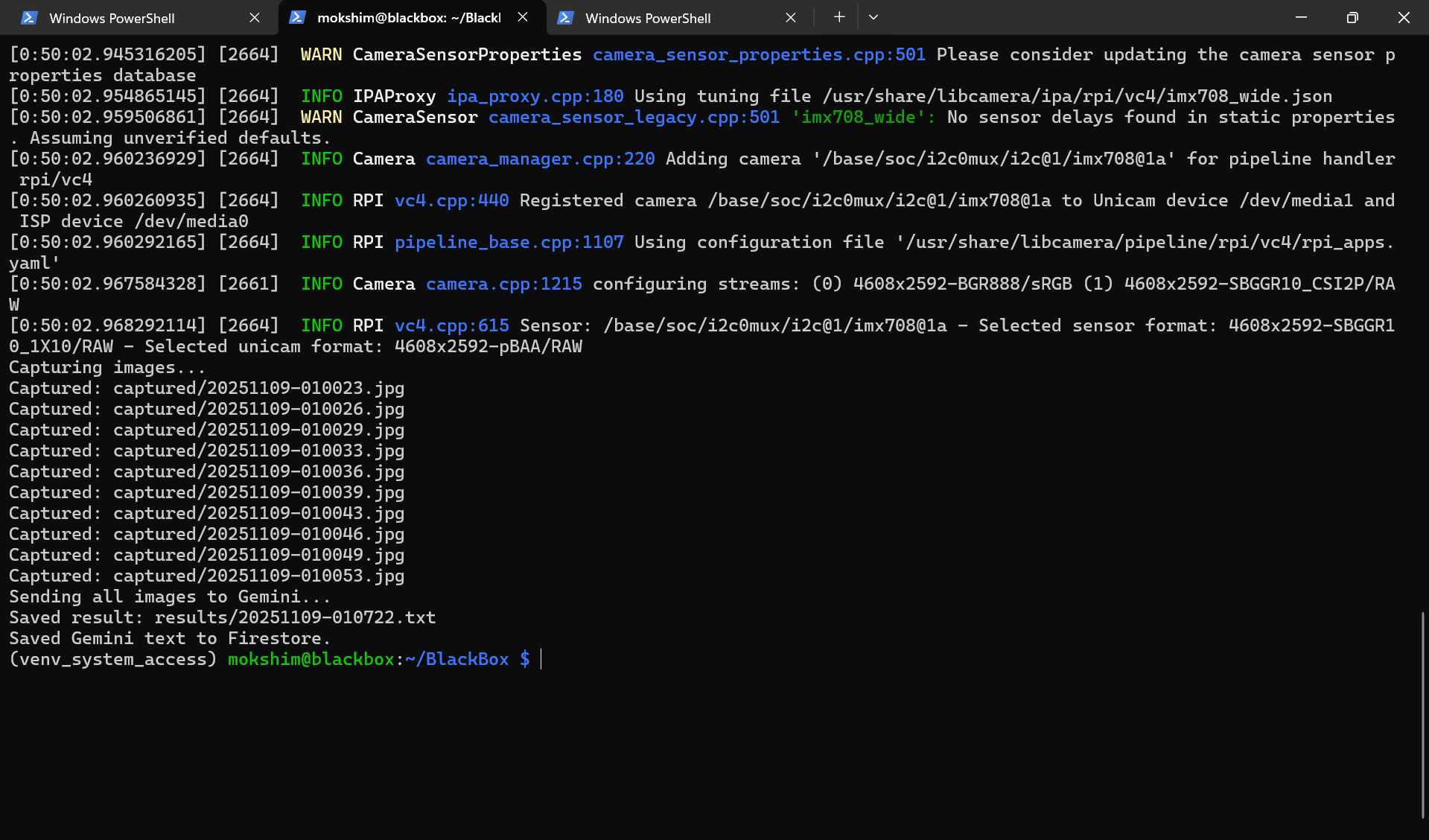Click the PowerShell icon on the blackbox tab
The image size is (1429, 840).
pyautogui.click(x=297, y=17)
